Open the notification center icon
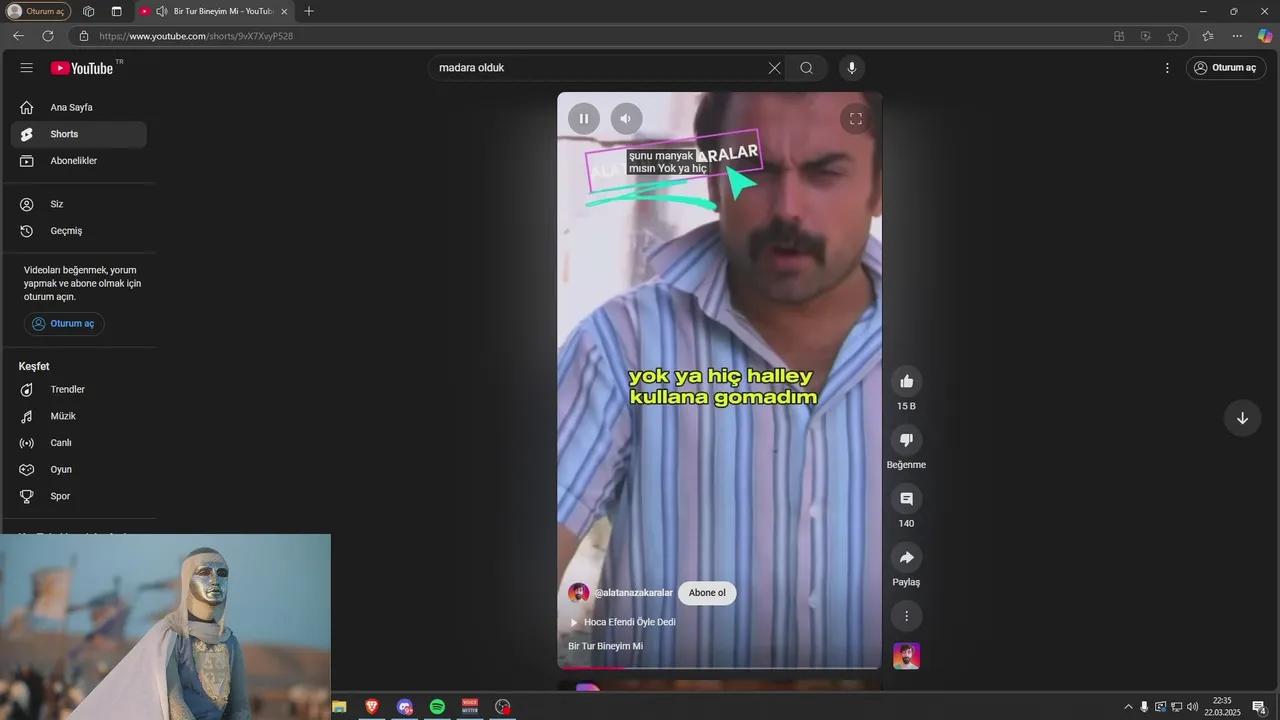 click(1259, 707)
